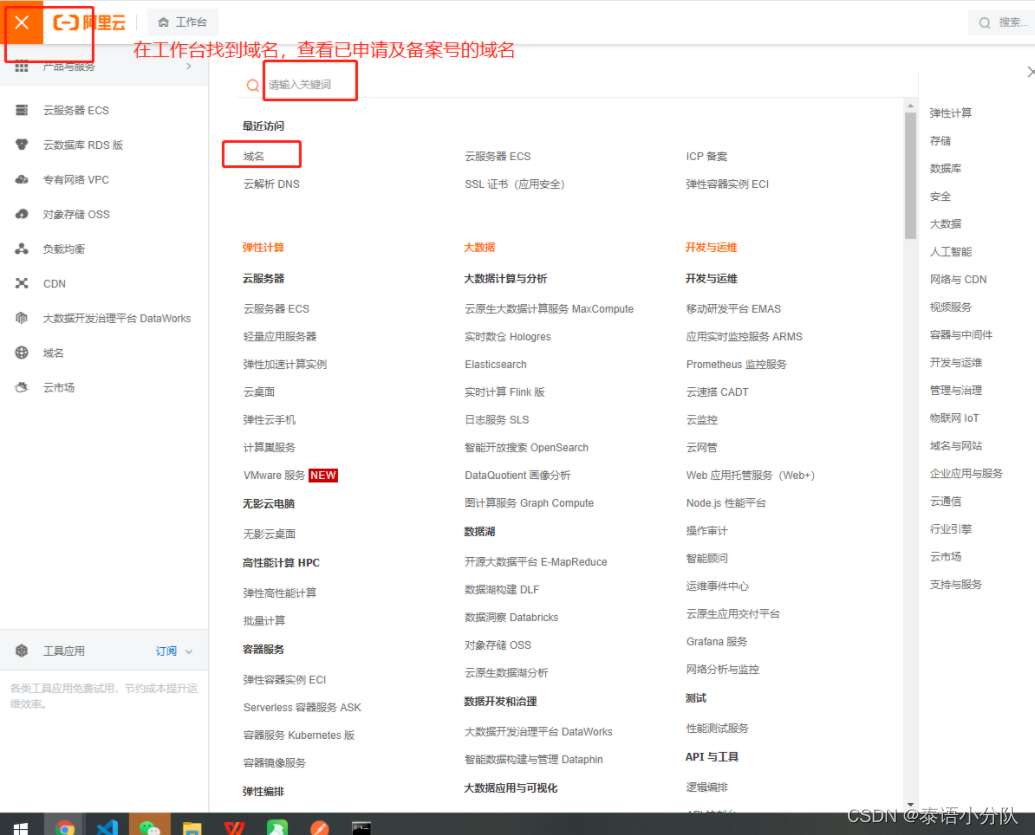Image resolution: width=1035 pixels, height=835 pixels.
Task: Expand 产品与服务 with its arrow
Action: pyautogui.click(x=189, y=67)
